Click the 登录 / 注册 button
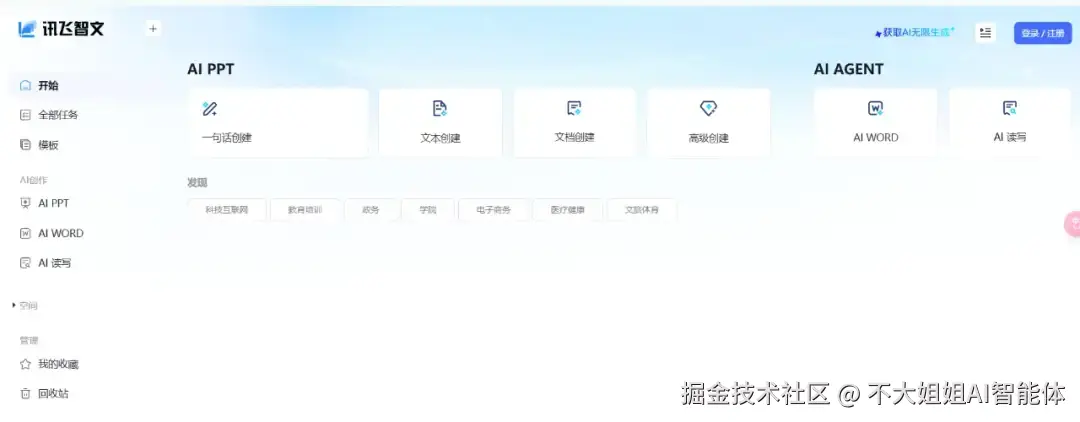The image size is (1080, 422). pyautogui.click(x=1042, y=33)
